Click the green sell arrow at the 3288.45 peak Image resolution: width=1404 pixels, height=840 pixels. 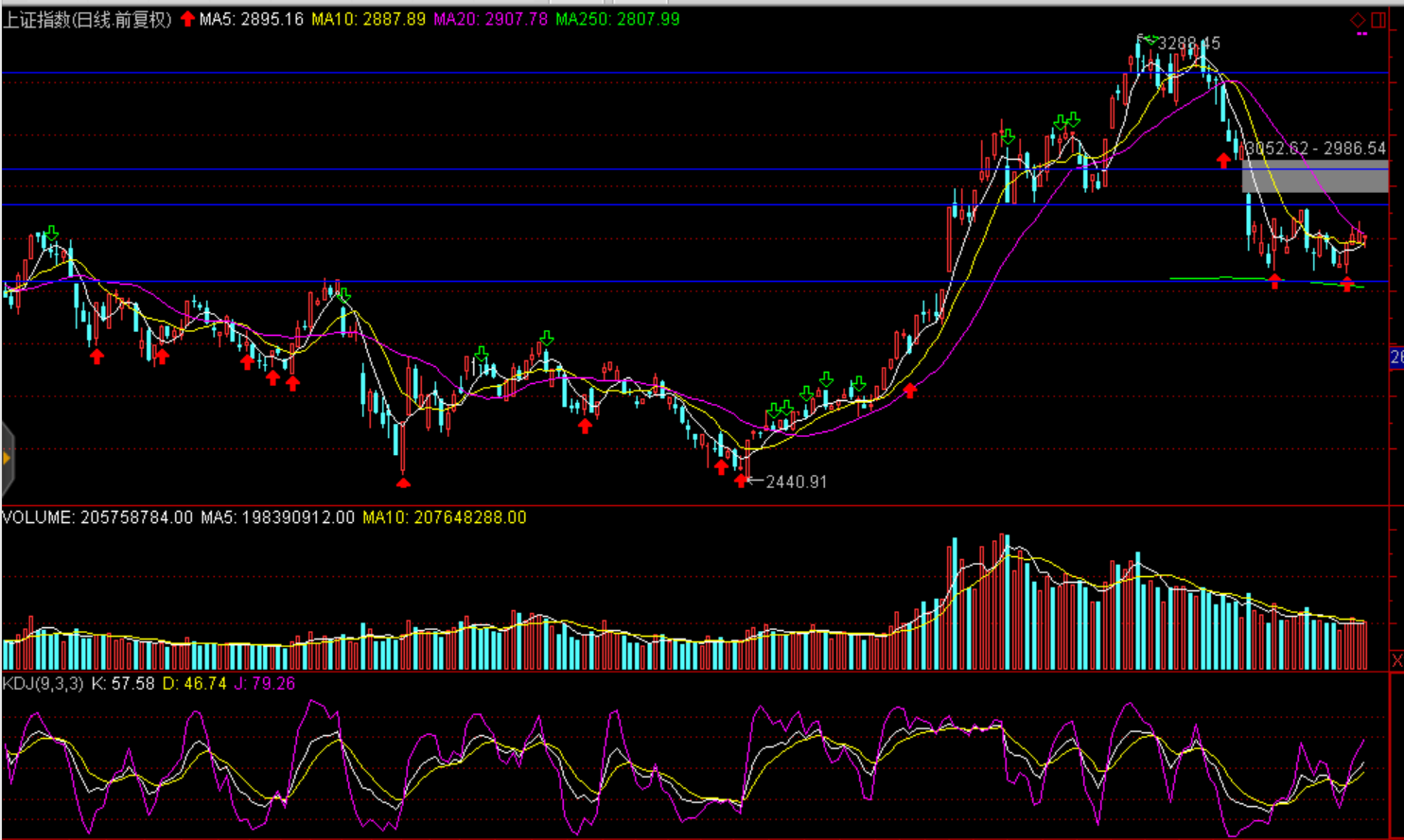1150,40
